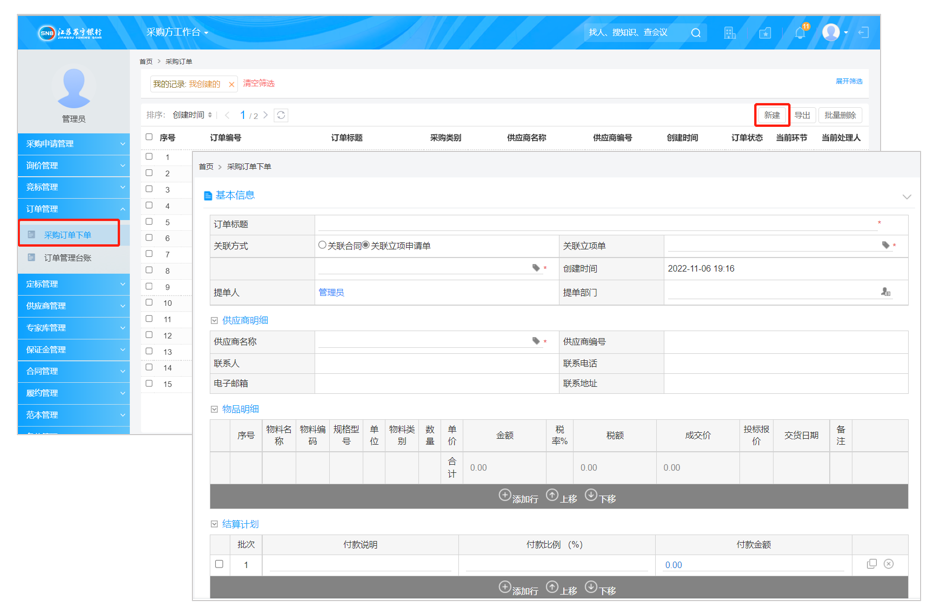Click tag icon in 供应商名称 field

536,341
